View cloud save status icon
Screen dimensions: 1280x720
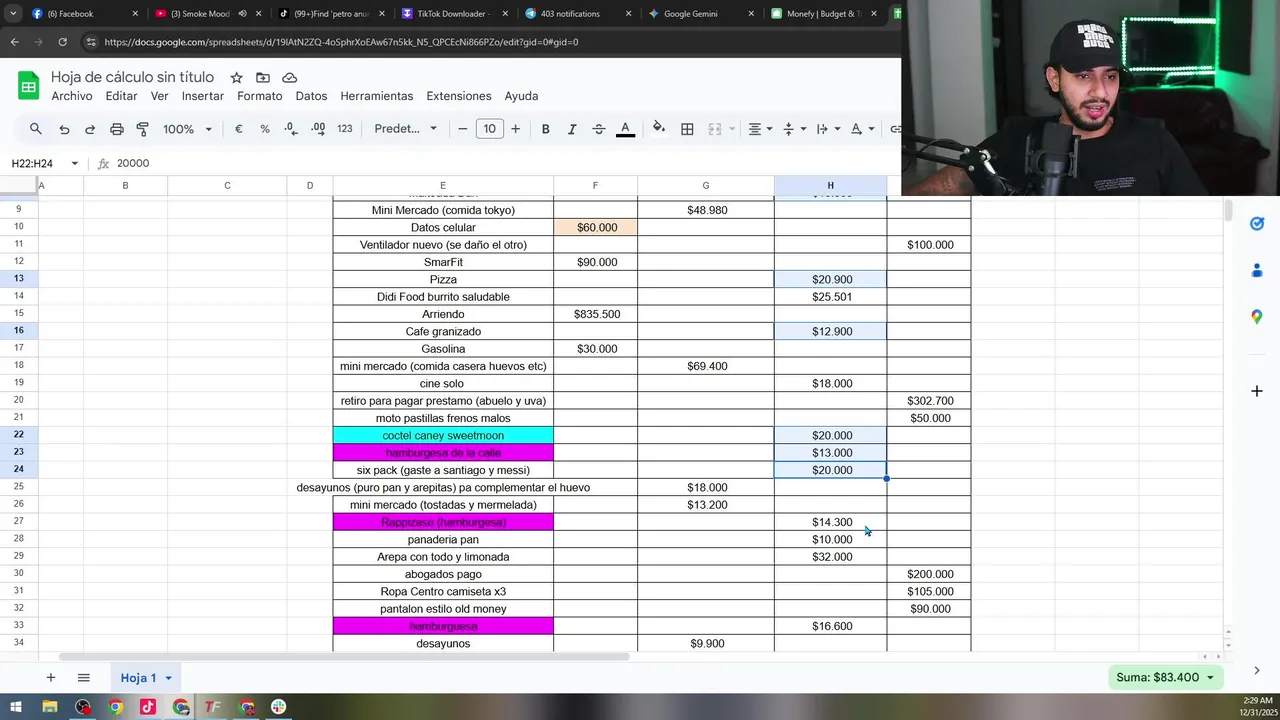tap(290, 77)
